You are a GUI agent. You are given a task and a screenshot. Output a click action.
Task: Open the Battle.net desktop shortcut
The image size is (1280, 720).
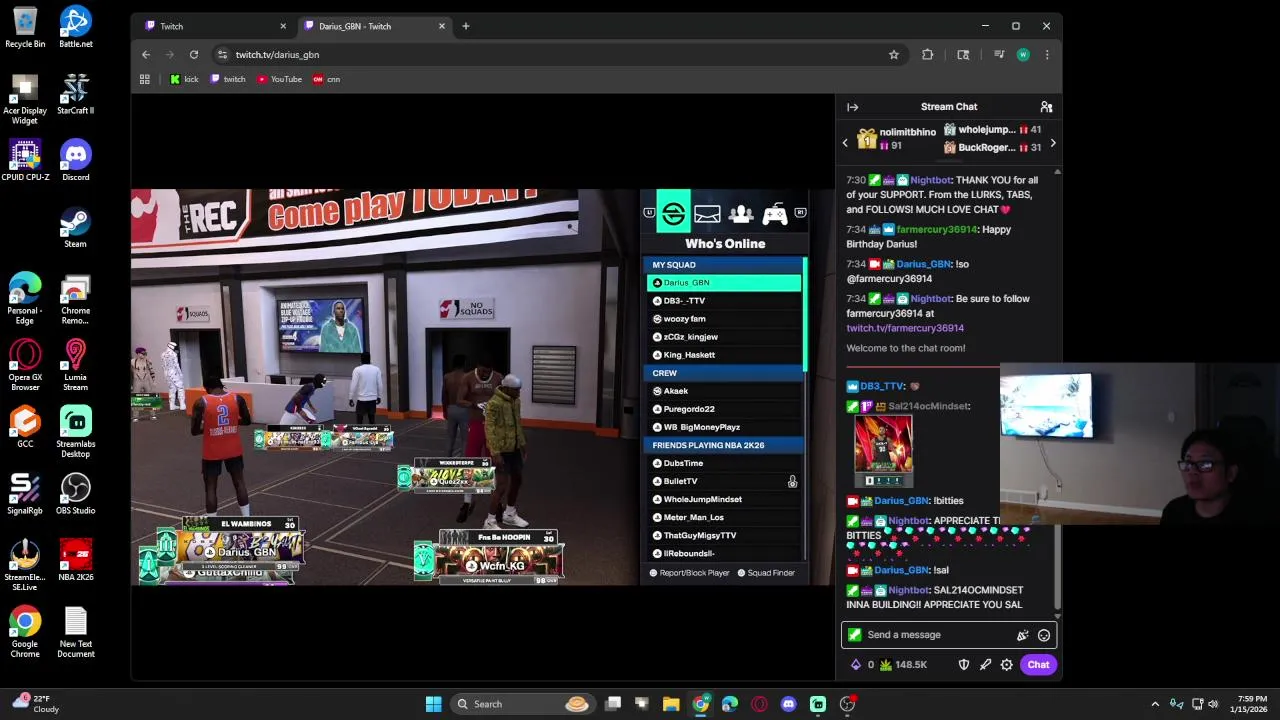76,27
